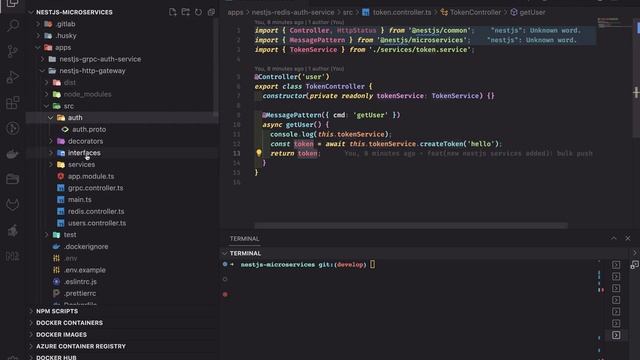Click the terminal prompt input area
This screenshot has height=360, width=640.
tap(372, 264)
